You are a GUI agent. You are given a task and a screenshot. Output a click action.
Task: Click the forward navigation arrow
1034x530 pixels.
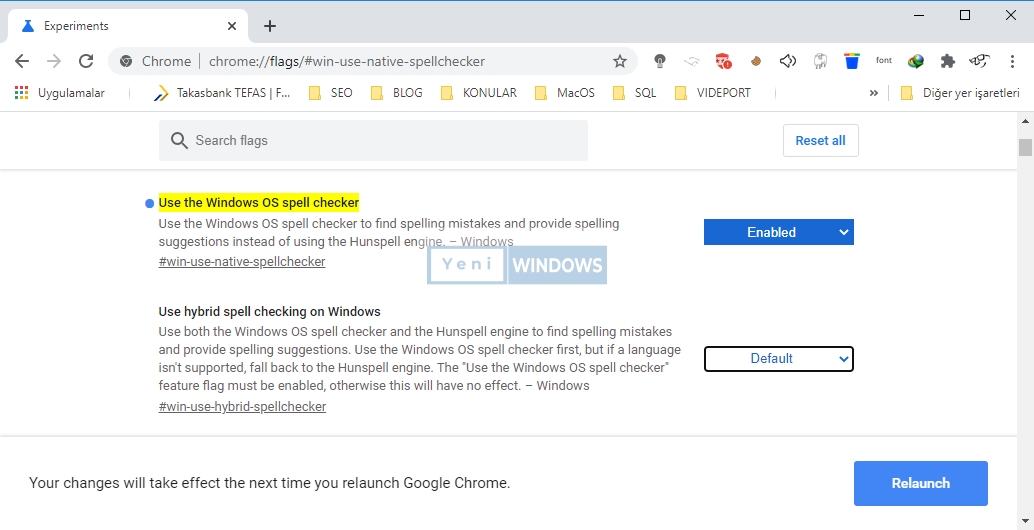click(x=54, y=61)
